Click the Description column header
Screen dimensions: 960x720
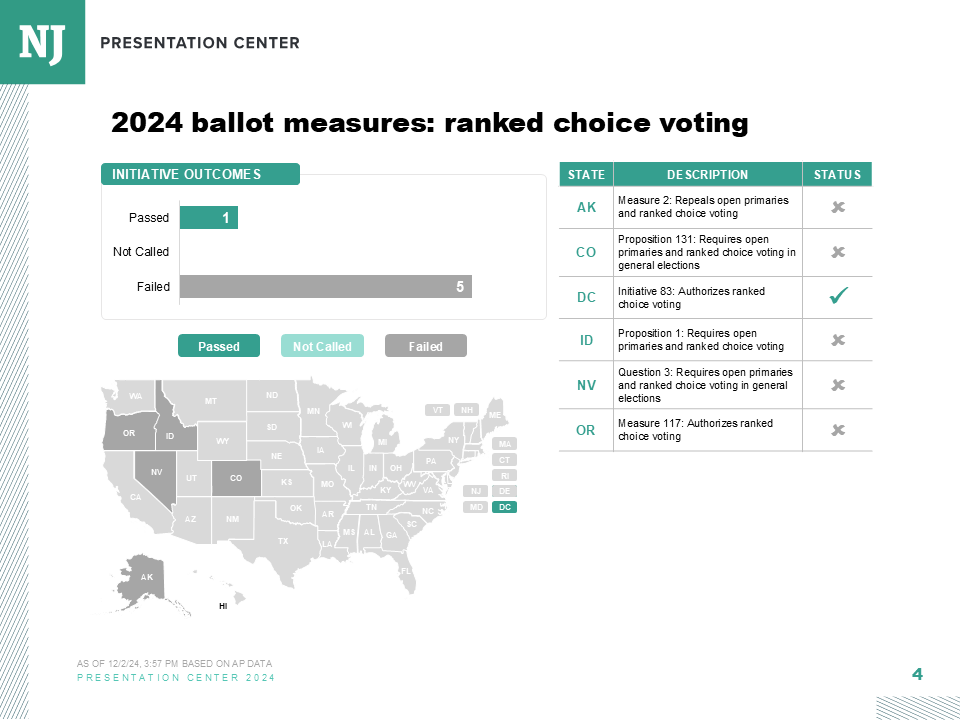(707, 174)
